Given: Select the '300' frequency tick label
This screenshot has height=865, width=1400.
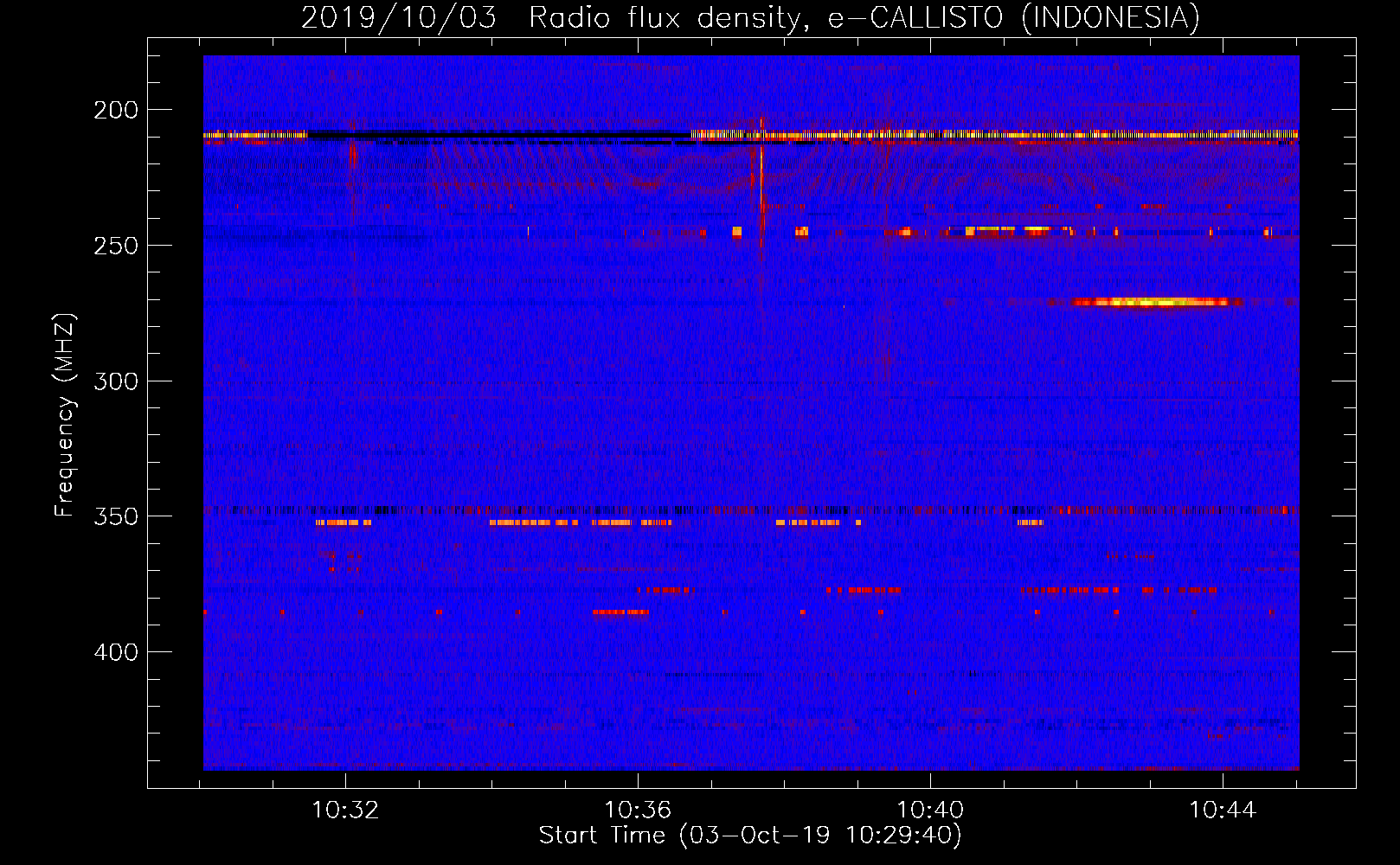Looking at the screenshot, I should 116,381.
